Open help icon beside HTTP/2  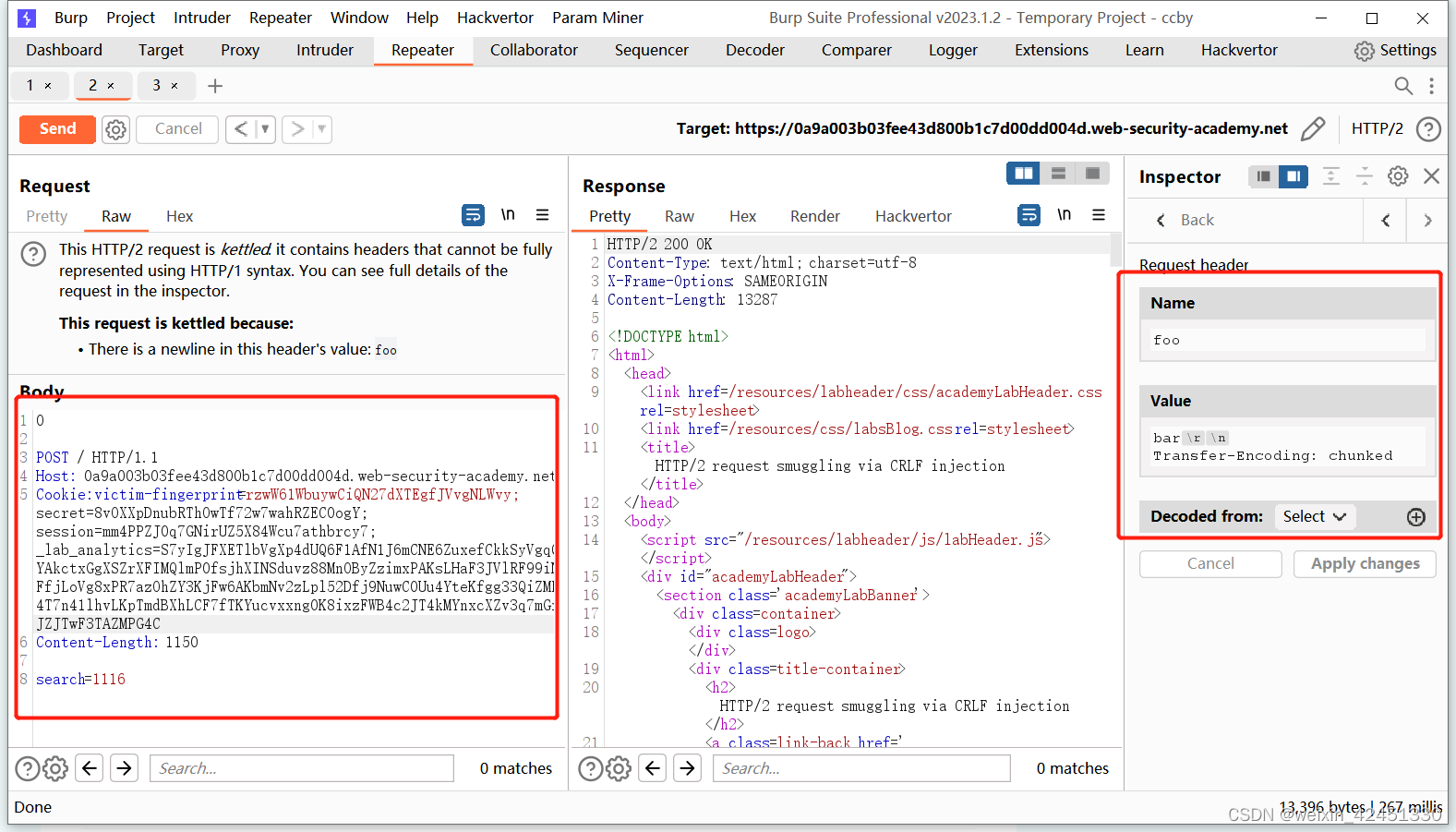pos(1428,129)
